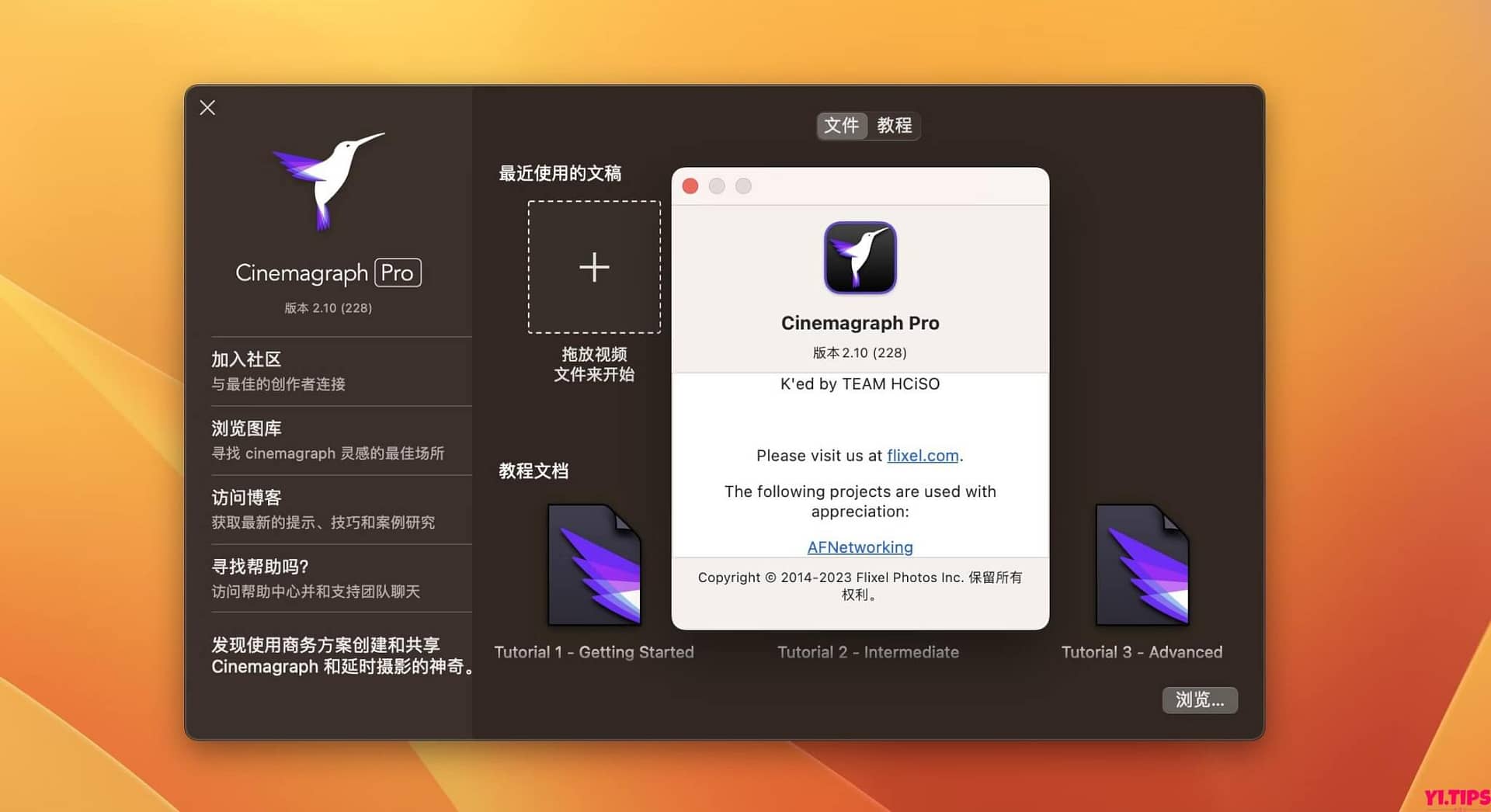
Task: Click the Copyright 2014-2023 Flixel Photos text
Action: [x=860, y=585]
